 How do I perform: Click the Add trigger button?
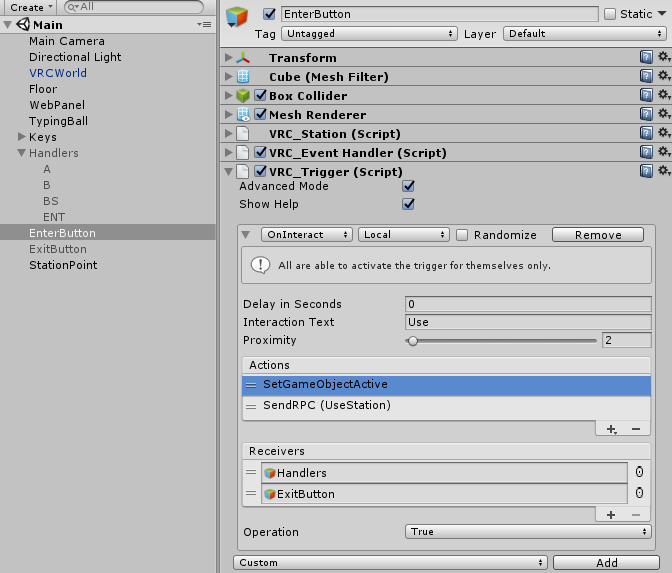[x=606, y=562]
